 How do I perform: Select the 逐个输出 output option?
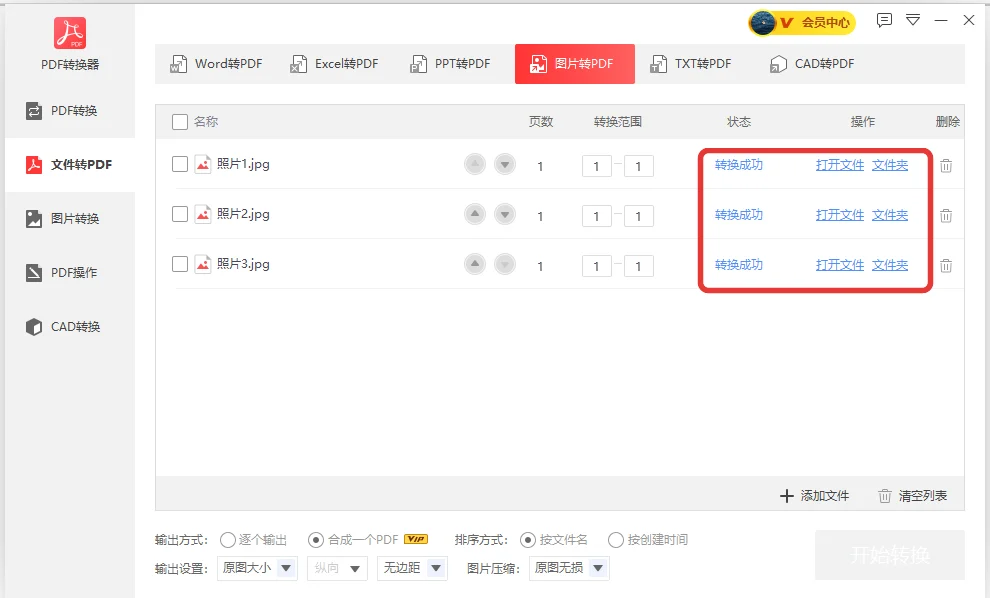pyautogui.click(x=253, y=540)
